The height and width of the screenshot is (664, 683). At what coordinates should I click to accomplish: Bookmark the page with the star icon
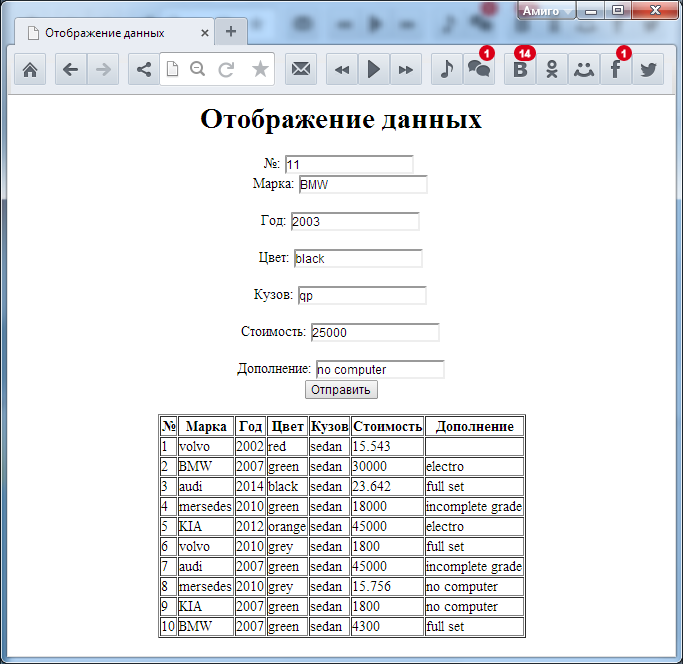260,69
